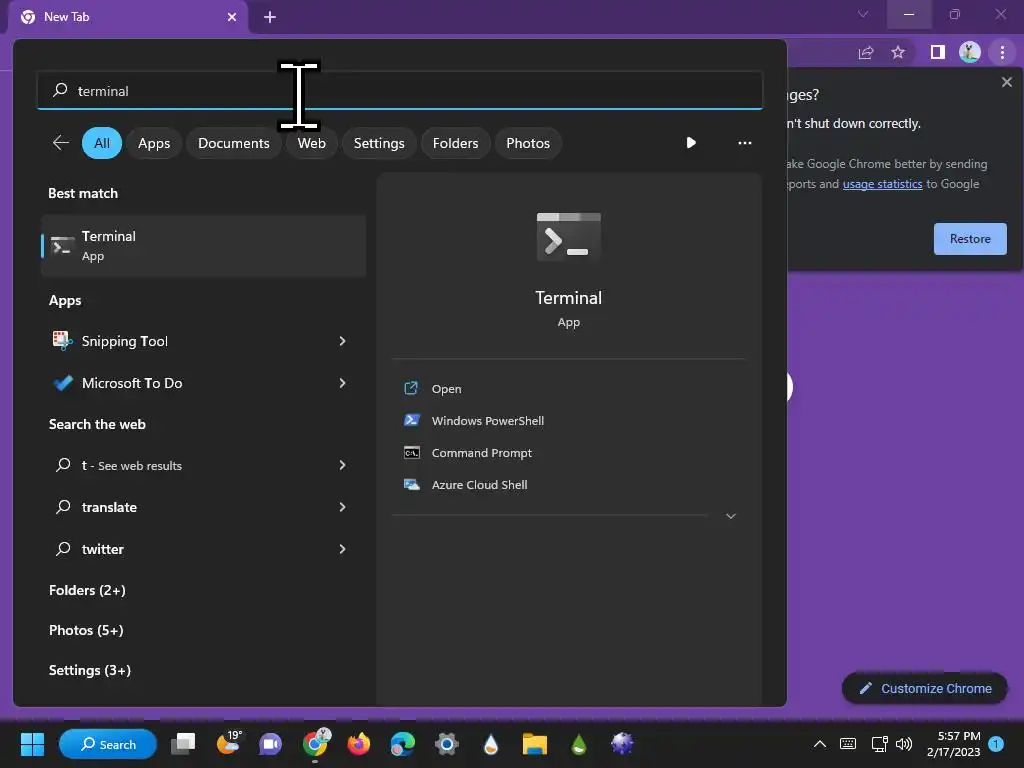The height and width of the screenshot is (768, 1024).
Task: Click the Snipping Tool app icon
Action: pos(62,340)
